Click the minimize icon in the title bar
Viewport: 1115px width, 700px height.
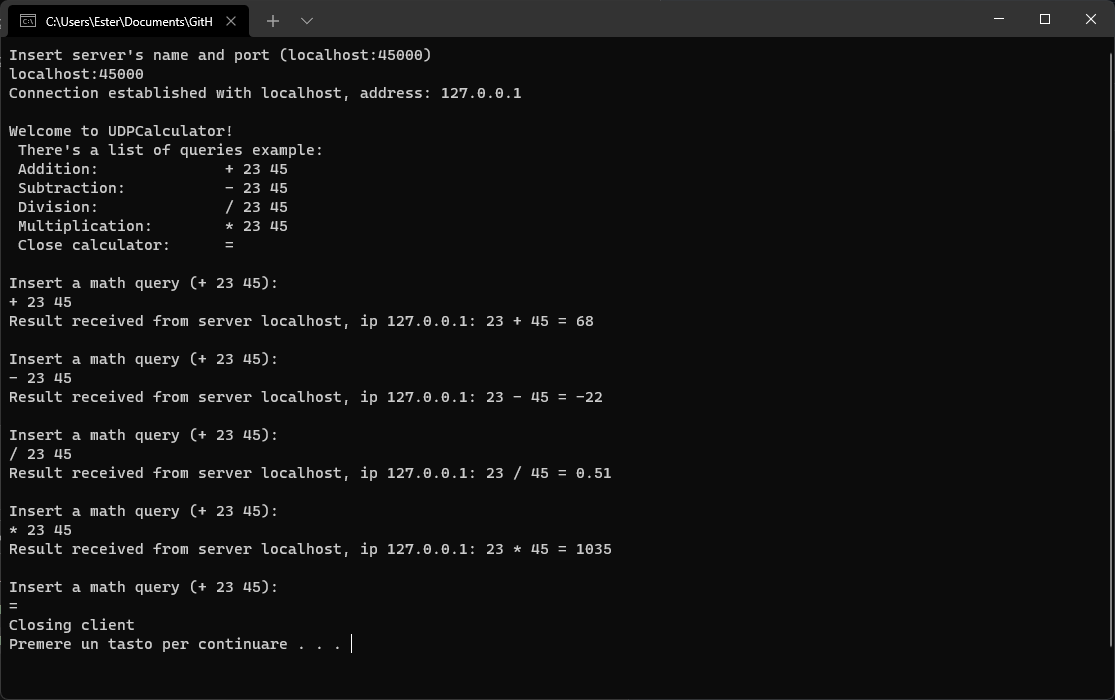998,19
